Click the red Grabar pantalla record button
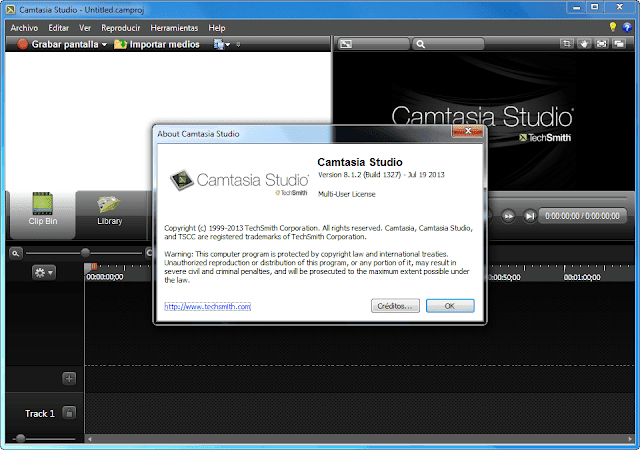 [23, 44]
